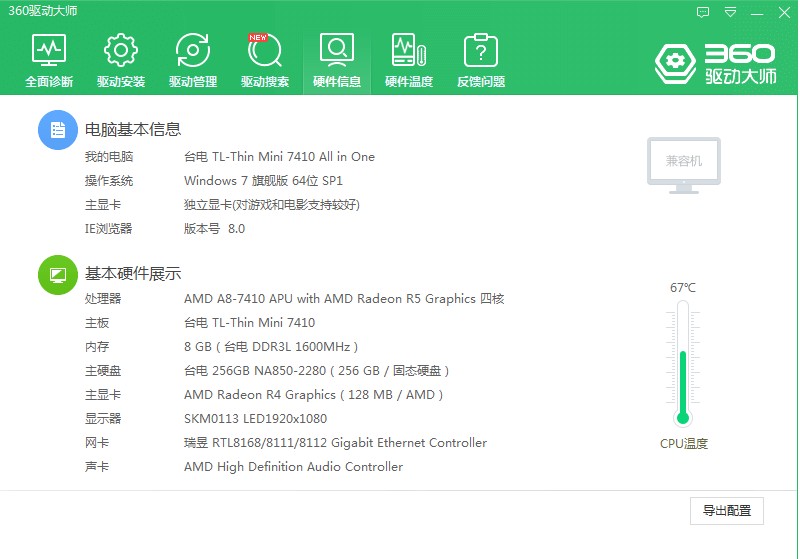The image size is (800, 559).
Task: Click the 主硬盘 label
Action: [103, 371]
